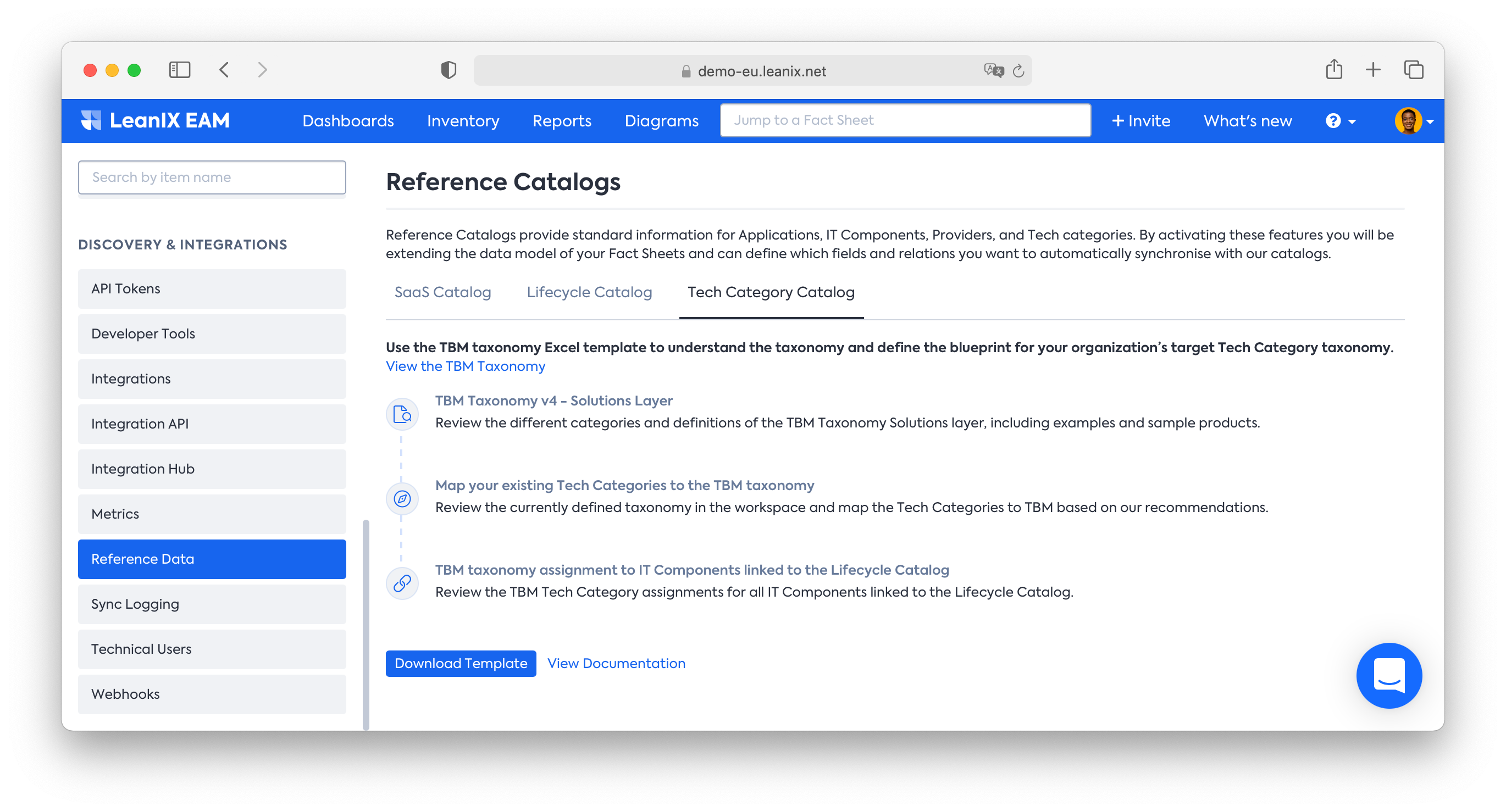Click the View the TBM Taxonomy link
The height and width of the screenshot is (812, 1506).
pyautogui.click(x=465, y=366)
